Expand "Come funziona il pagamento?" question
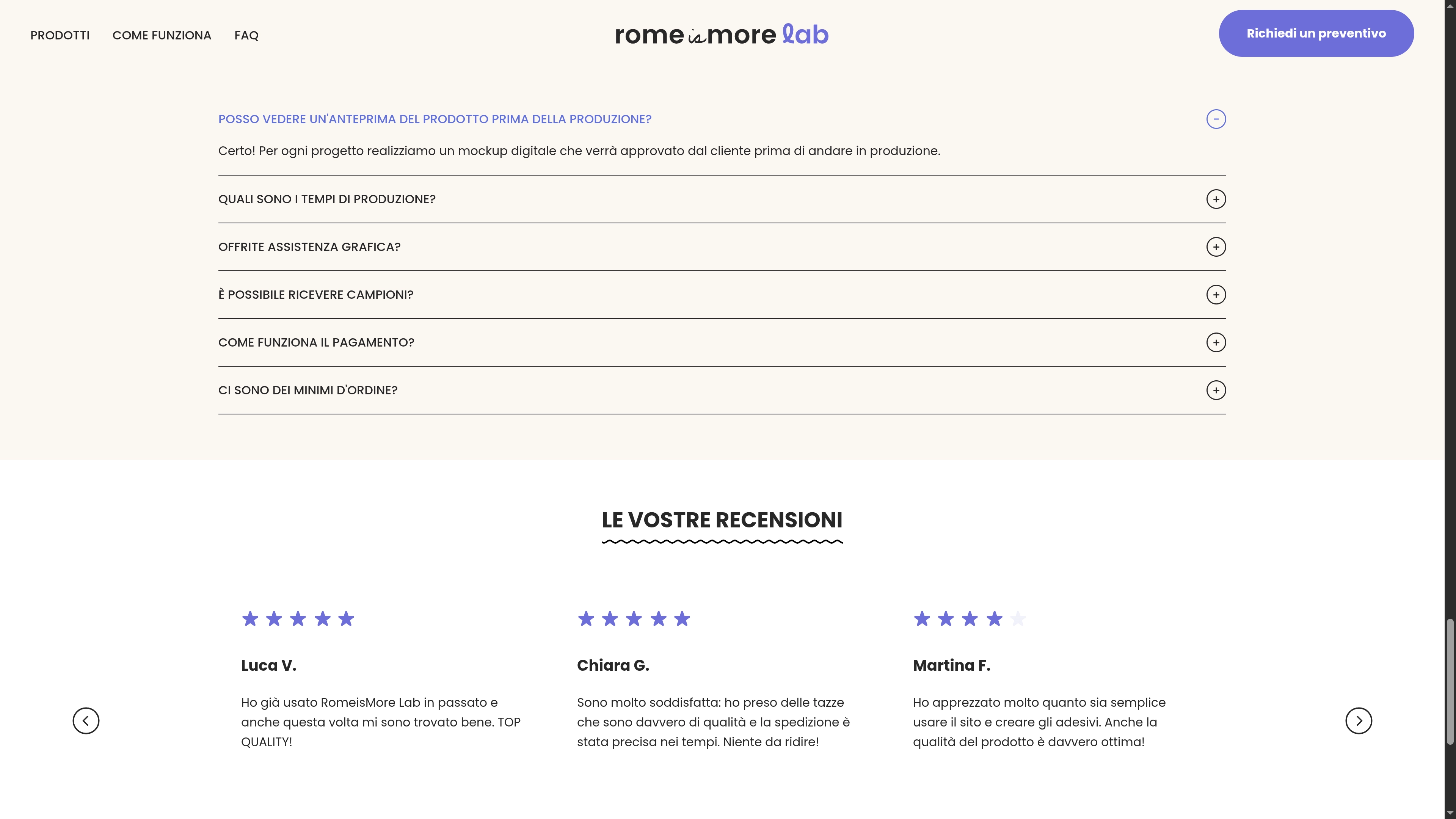The height and width of the screenshot is (819, 1456). (x=316, y=342)
